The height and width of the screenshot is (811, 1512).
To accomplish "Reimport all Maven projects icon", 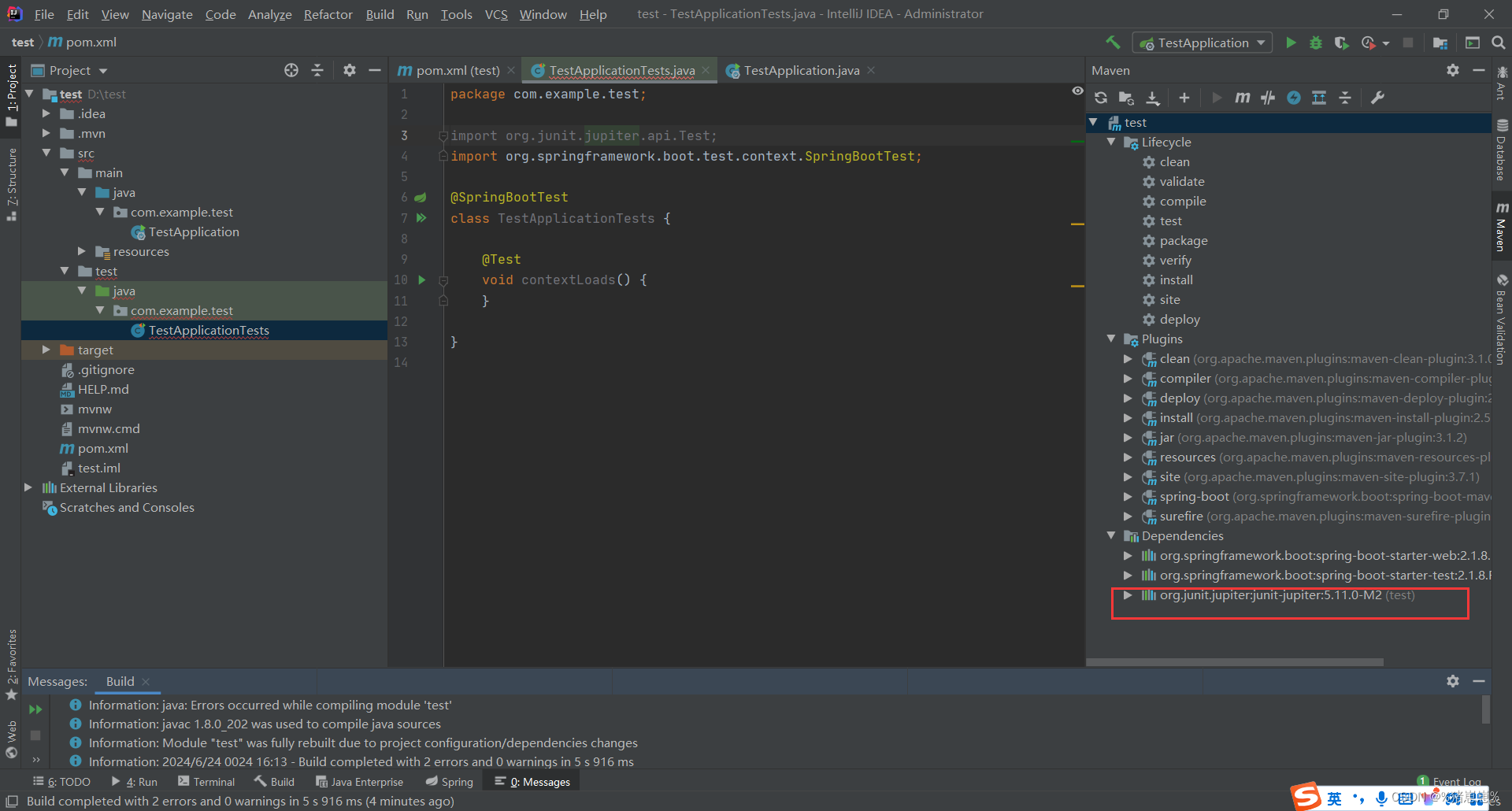I will point(1101,98).
